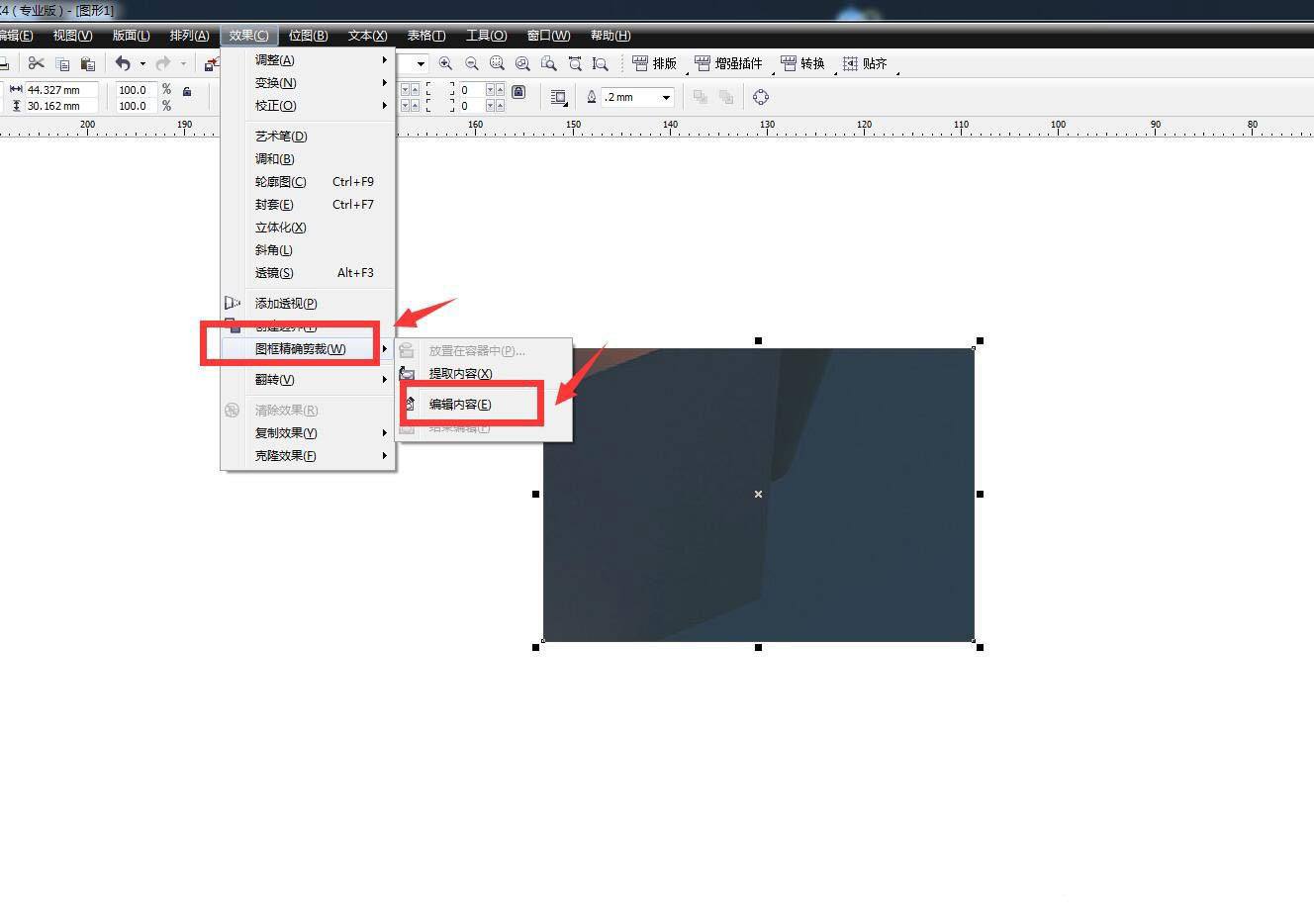Click the text wrap icon in property bar
The image size is (1314, 924).
pyautogui.click(x=558, y=97)
